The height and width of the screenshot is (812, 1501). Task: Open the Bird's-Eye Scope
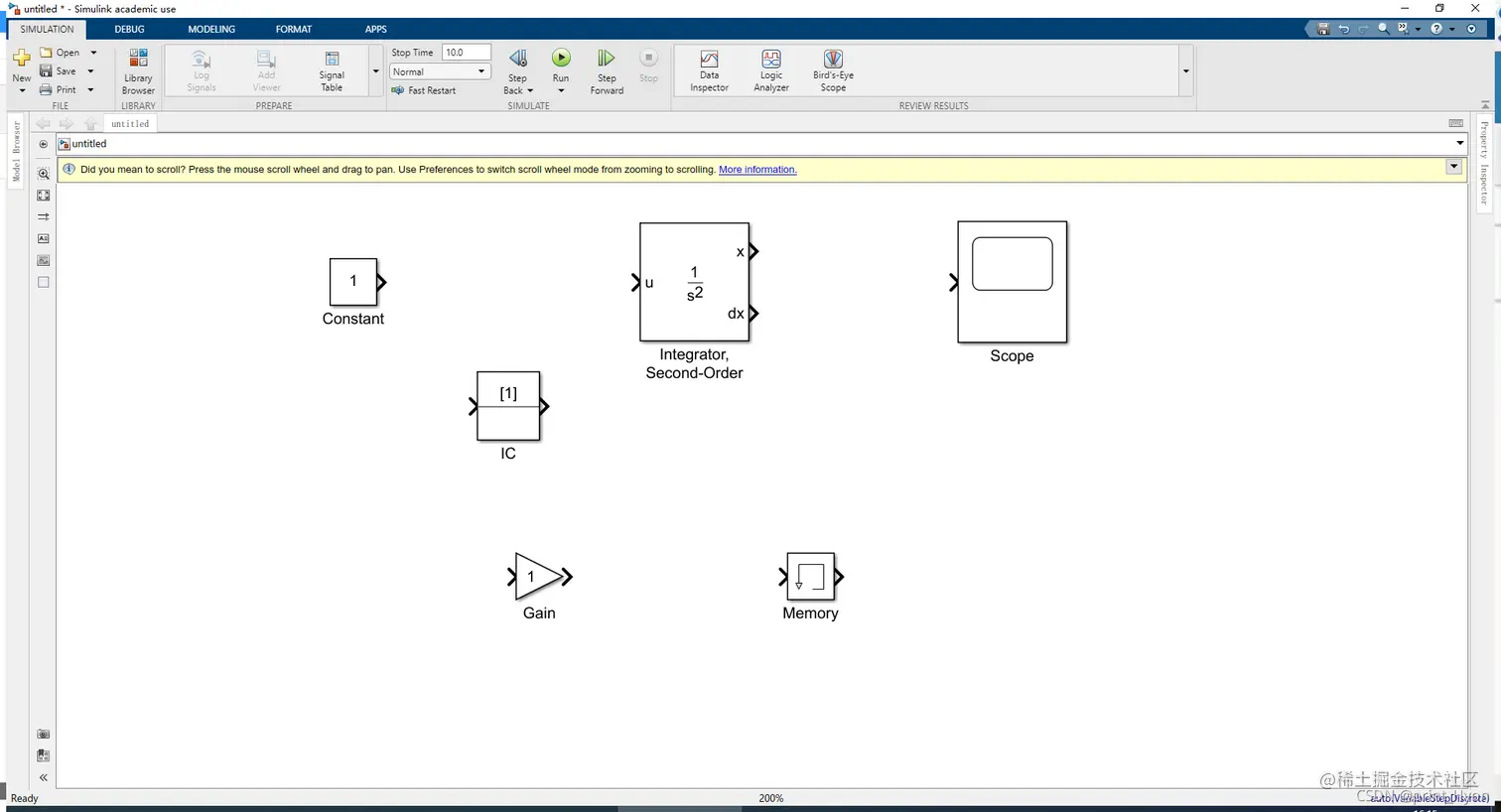click(833, 70)
